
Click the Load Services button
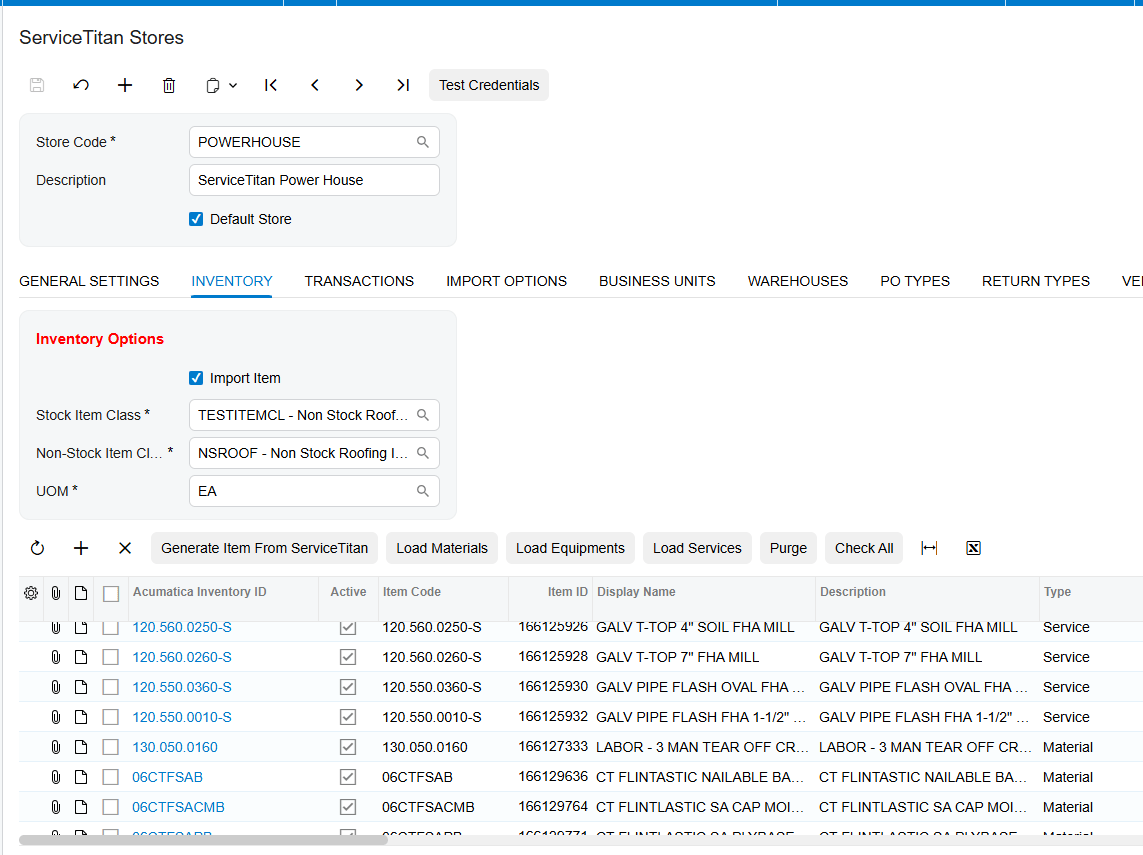coord(697,548)
